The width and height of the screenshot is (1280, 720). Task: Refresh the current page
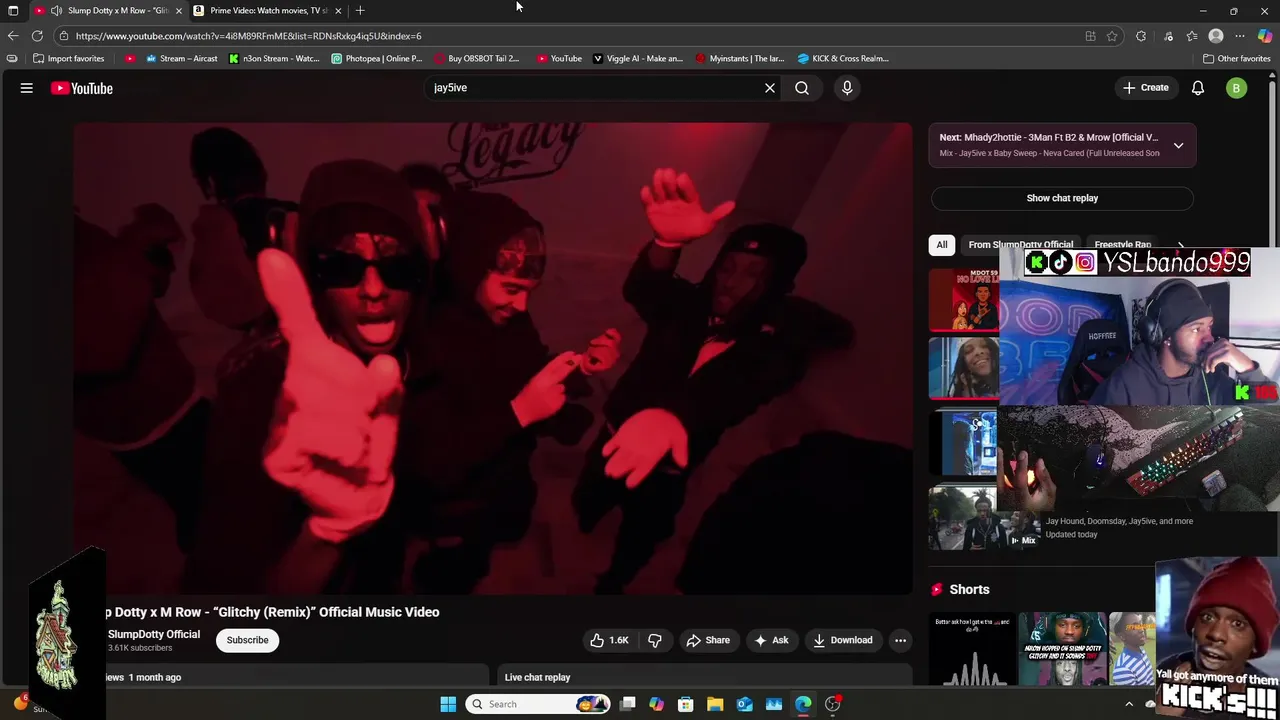[x=37, y=36]
